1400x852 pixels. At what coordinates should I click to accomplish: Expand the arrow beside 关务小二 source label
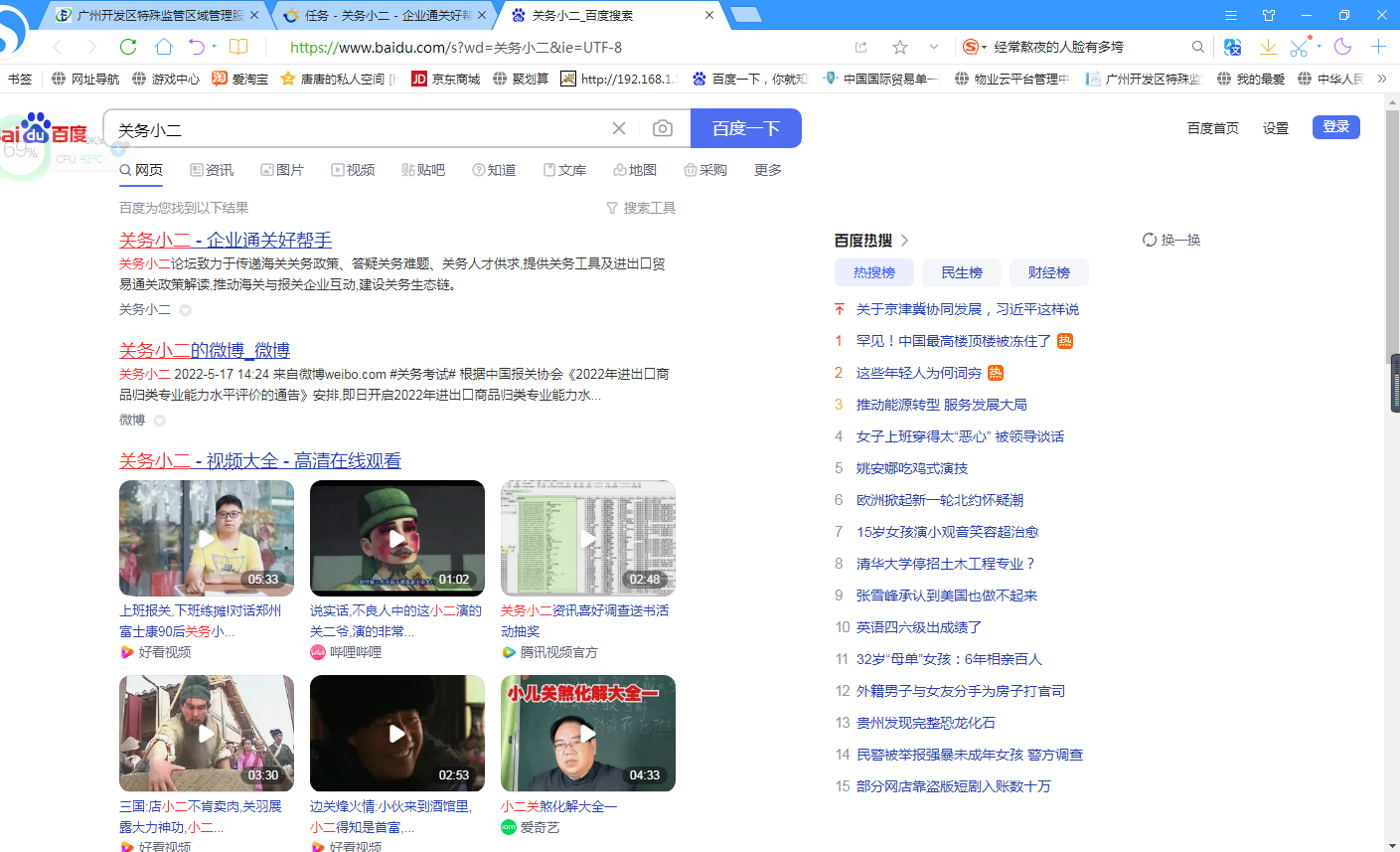pos(185,310)
